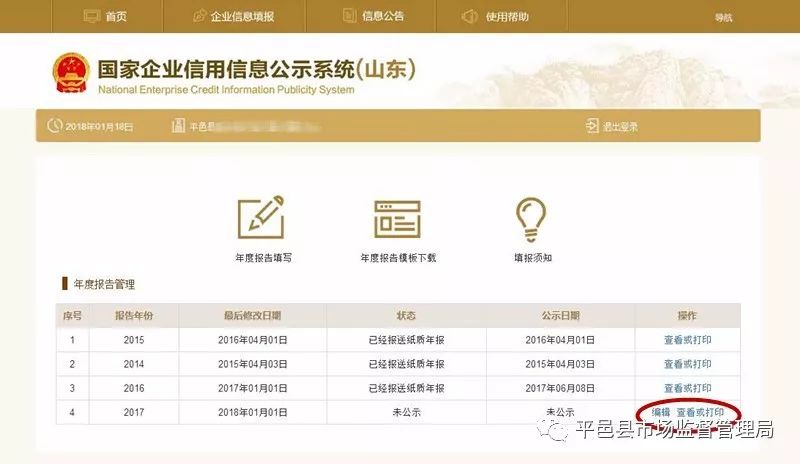Click the national emblem logo

tap(71, 73)
